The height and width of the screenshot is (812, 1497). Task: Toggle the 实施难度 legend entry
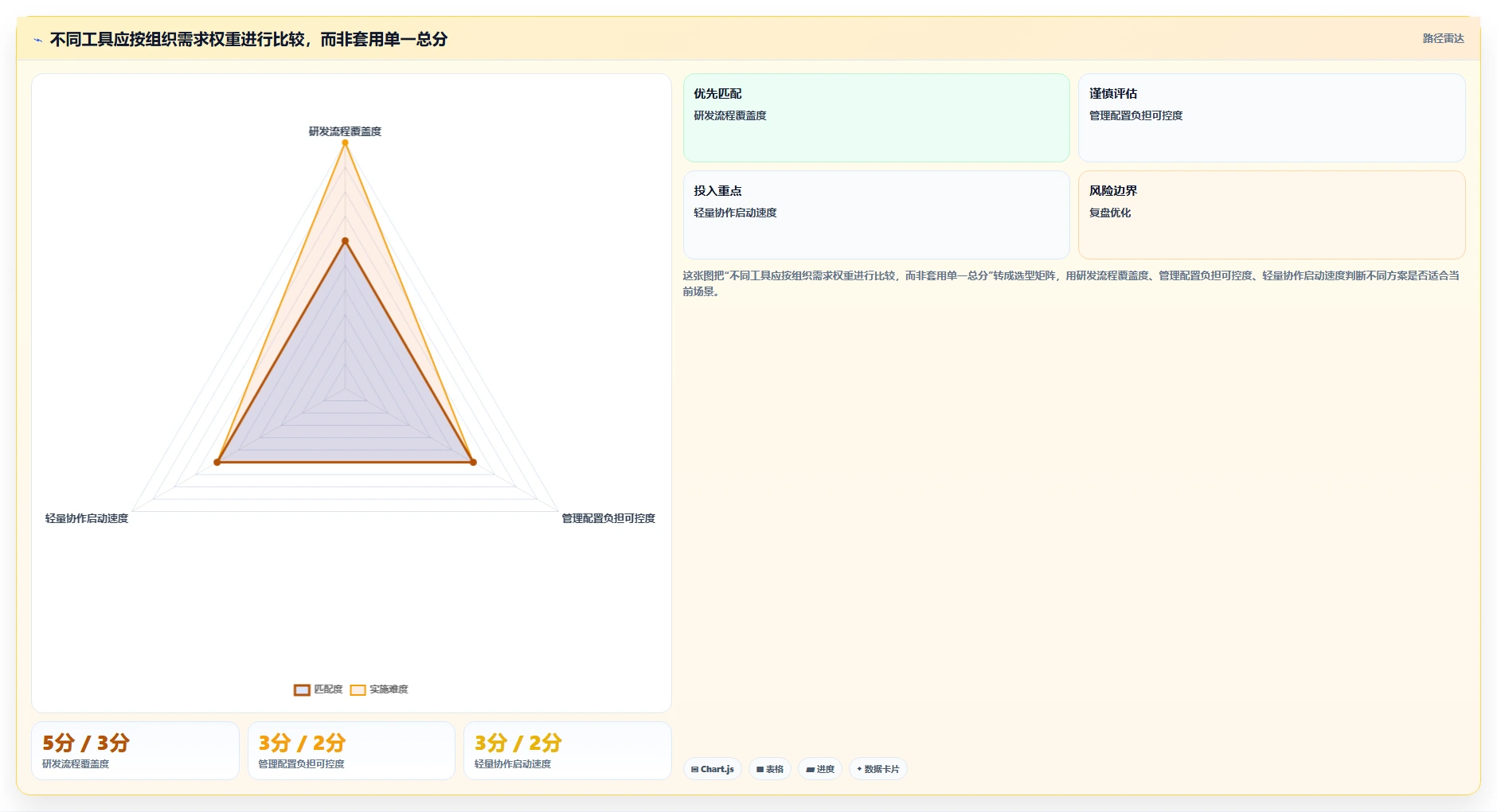pos(379,689)
